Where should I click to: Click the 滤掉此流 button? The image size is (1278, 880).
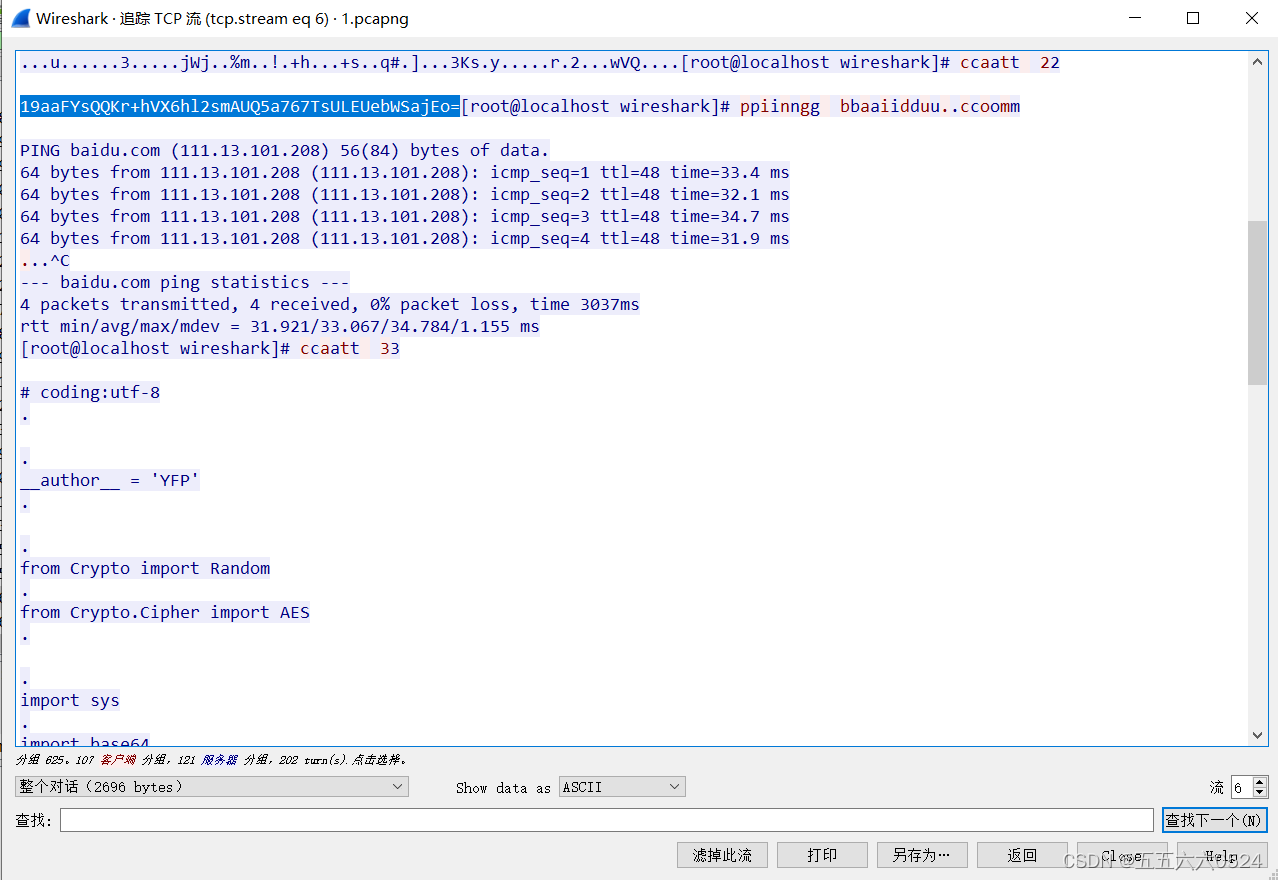722,855
